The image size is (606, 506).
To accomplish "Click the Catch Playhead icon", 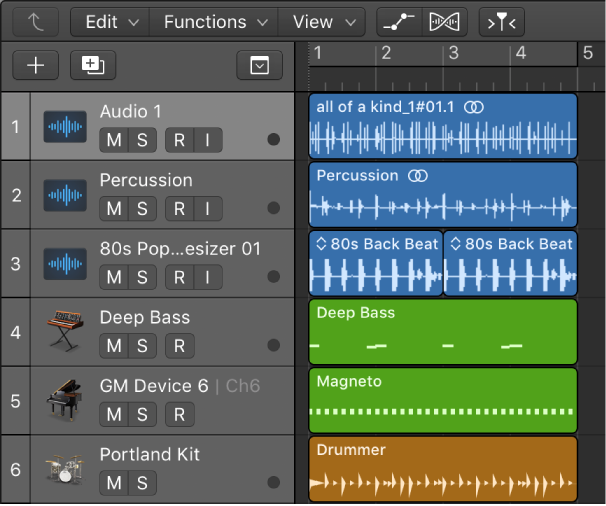I will 501,21.
